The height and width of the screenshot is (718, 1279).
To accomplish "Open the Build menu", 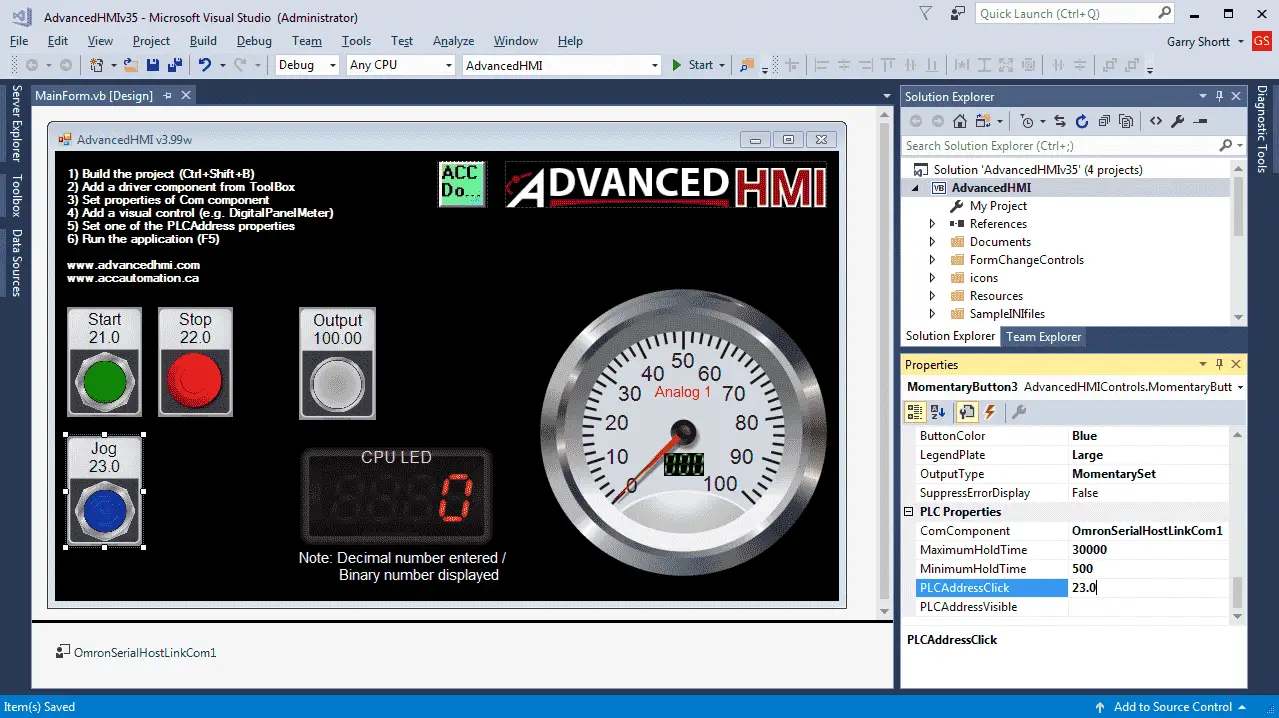I will click(x=203, y=41).
